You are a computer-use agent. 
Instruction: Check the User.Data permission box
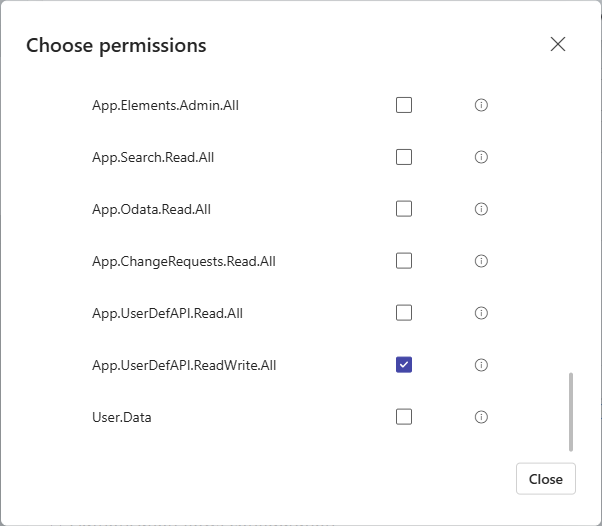[404, 417]
